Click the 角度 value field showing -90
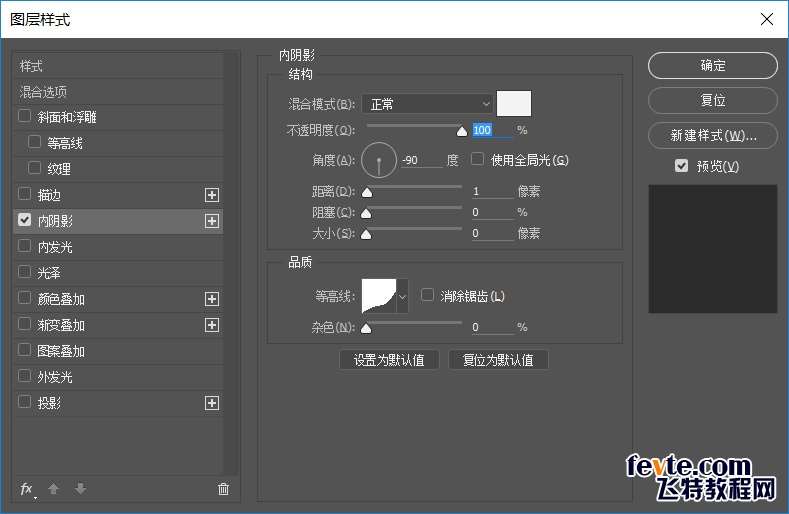789x514 pixels. pos(422,161)
